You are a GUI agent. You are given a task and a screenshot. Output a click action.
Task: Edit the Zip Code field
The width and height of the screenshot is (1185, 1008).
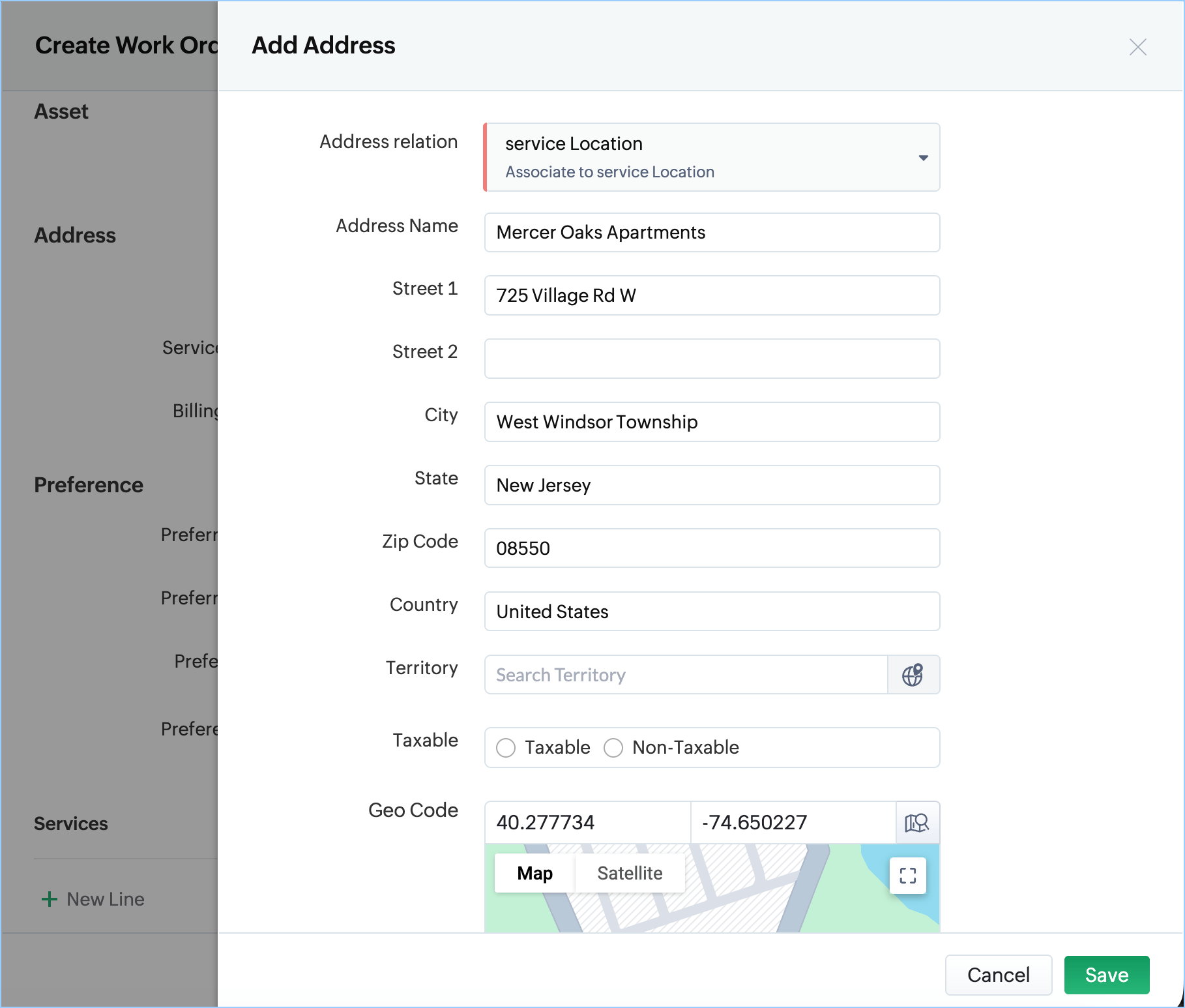(712, 548)
